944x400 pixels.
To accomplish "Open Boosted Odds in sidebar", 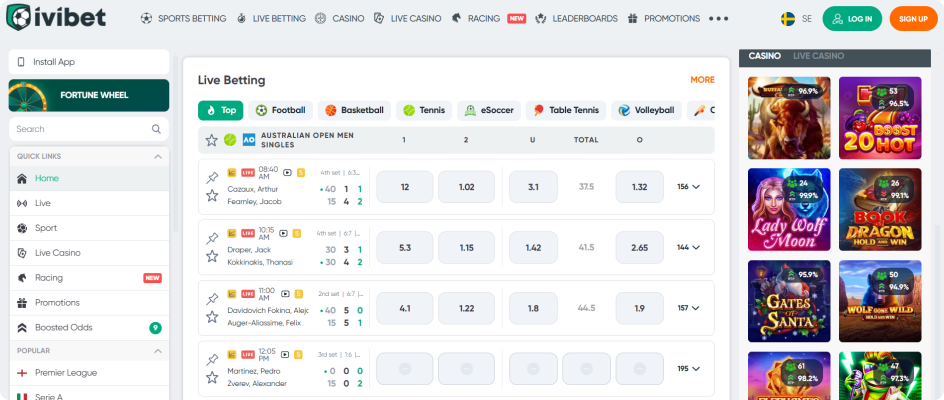I will tap(89, 328).
